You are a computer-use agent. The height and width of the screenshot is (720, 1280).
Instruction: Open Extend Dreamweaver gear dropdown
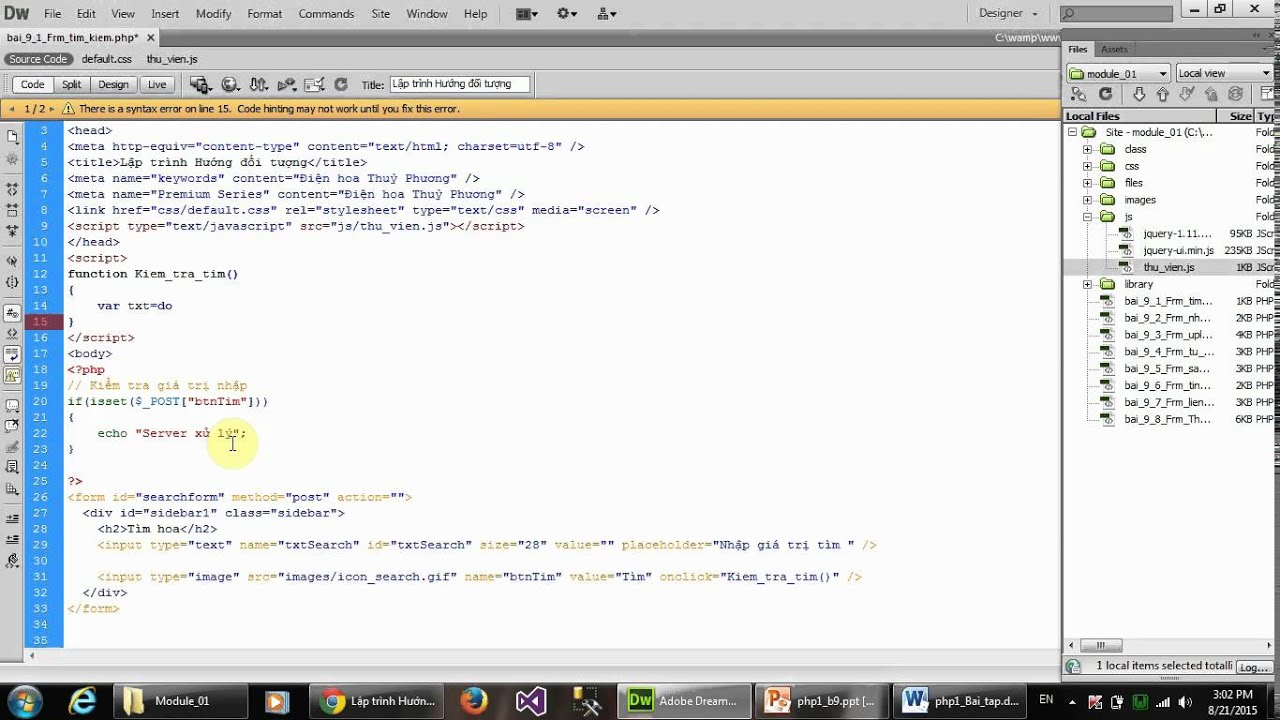coord(567,14)
